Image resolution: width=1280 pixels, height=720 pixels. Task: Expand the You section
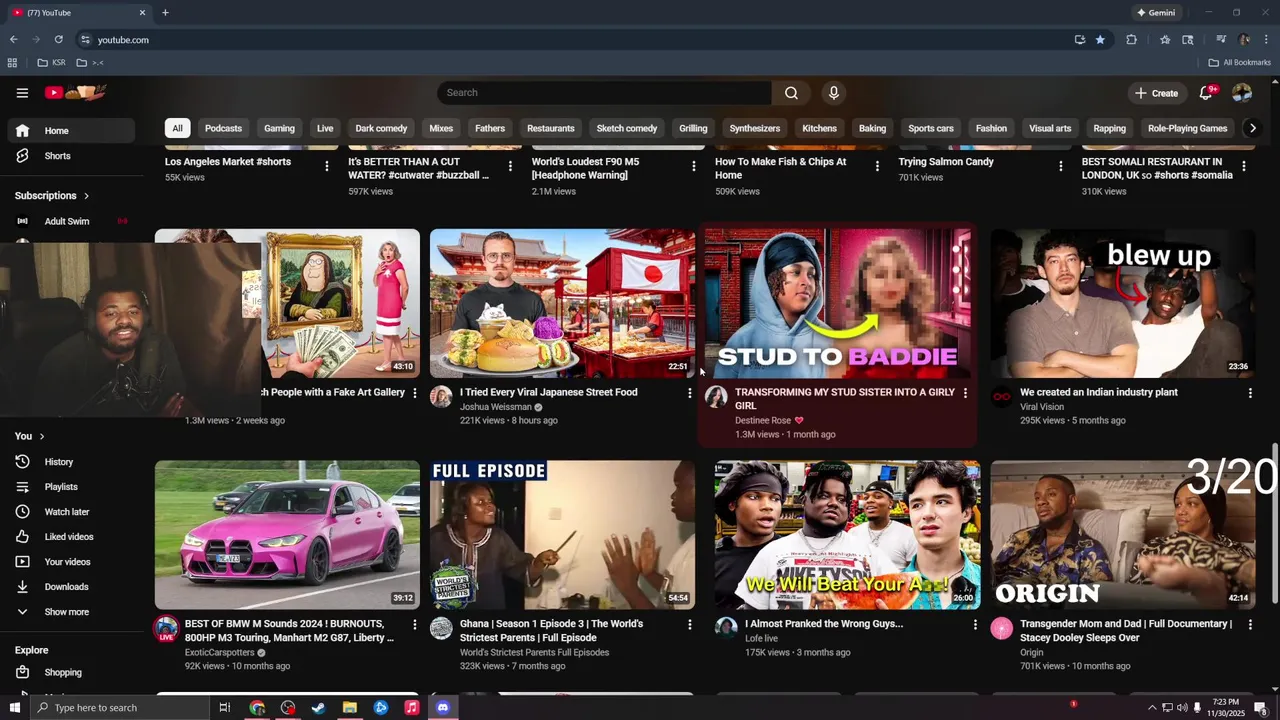pyautogui.click(x=30, y=436)
